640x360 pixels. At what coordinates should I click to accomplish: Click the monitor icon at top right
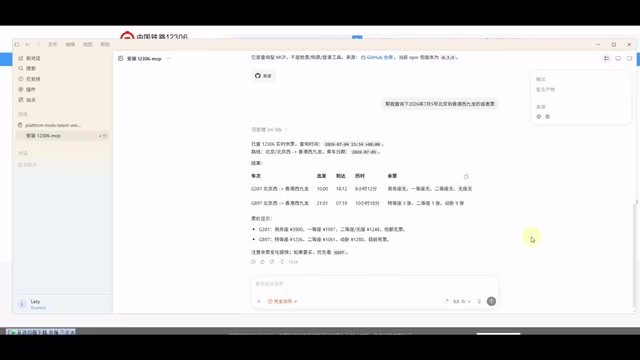pyautogui.click(x=618, y=59)
